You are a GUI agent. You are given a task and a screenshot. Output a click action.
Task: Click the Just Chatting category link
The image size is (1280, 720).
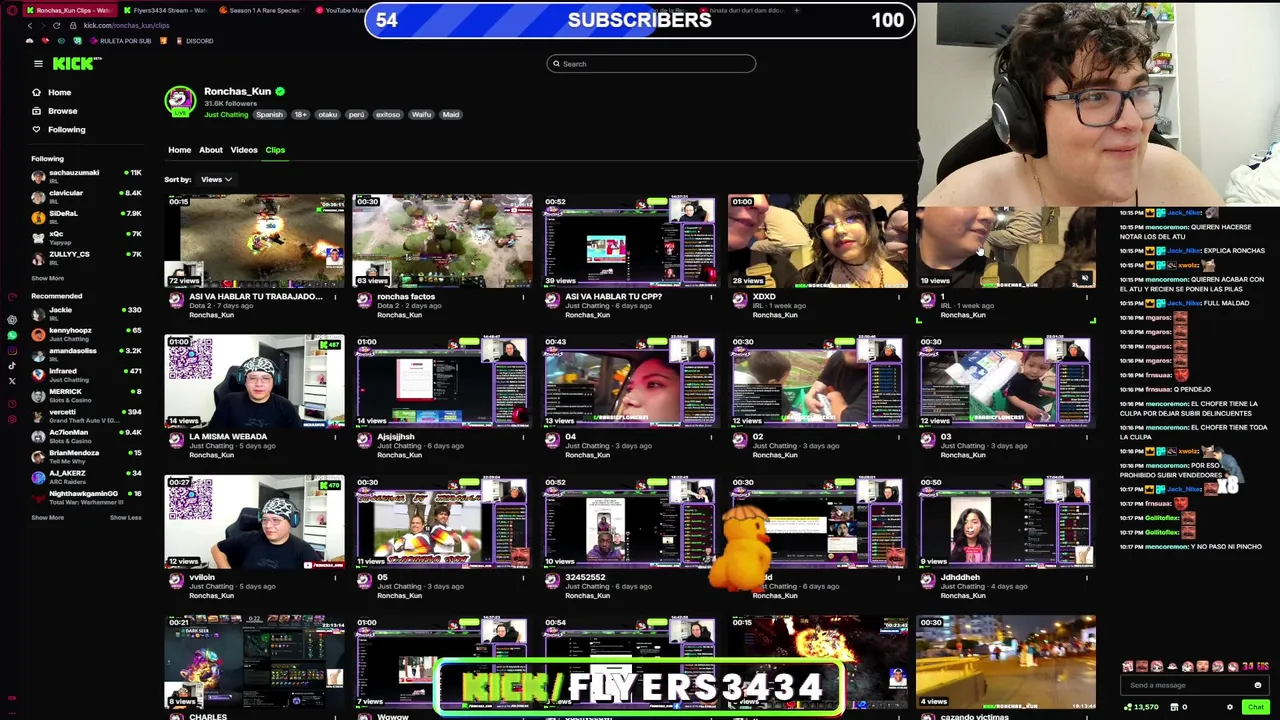[x=226, y=115]
